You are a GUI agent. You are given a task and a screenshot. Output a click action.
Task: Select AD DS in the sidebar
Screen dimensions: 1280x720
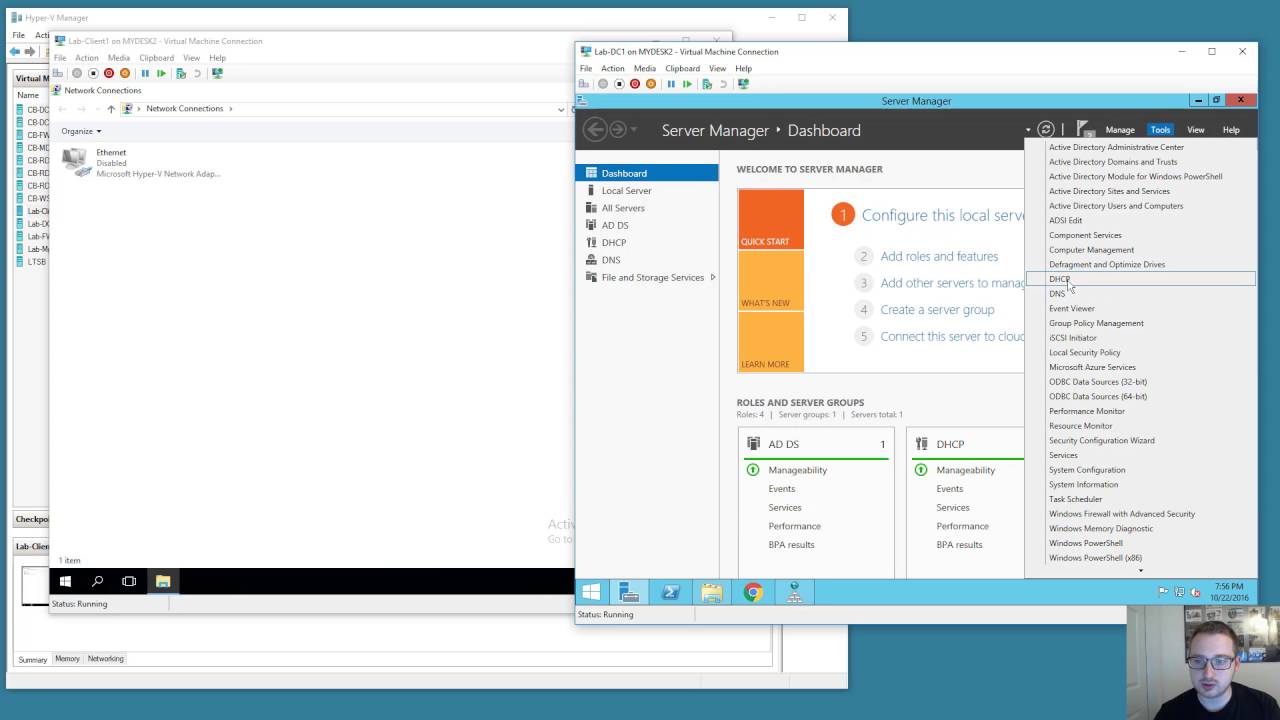[647, 225]
